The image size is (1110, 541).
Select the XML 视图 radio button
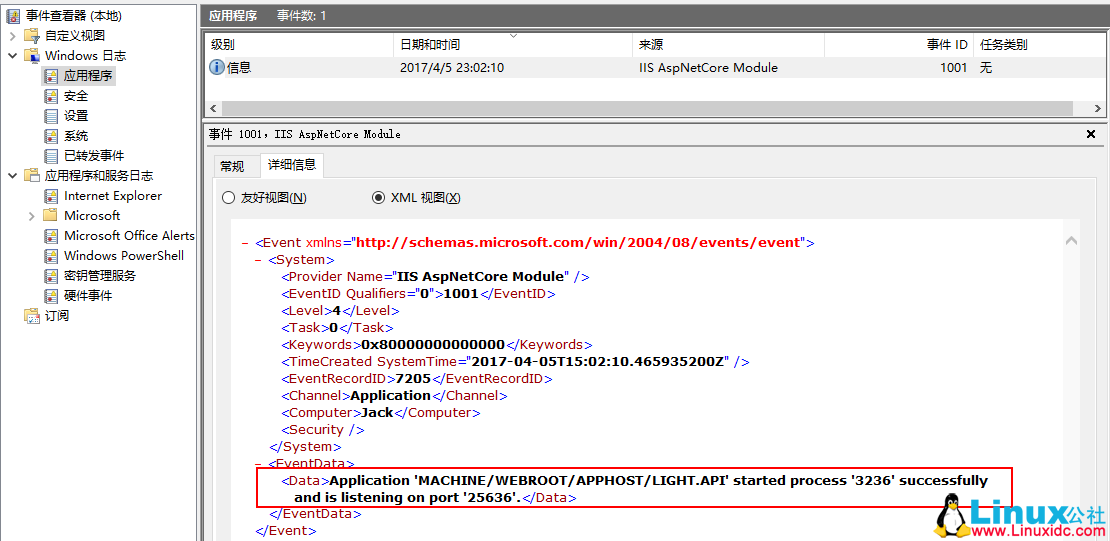click(379, 198)
